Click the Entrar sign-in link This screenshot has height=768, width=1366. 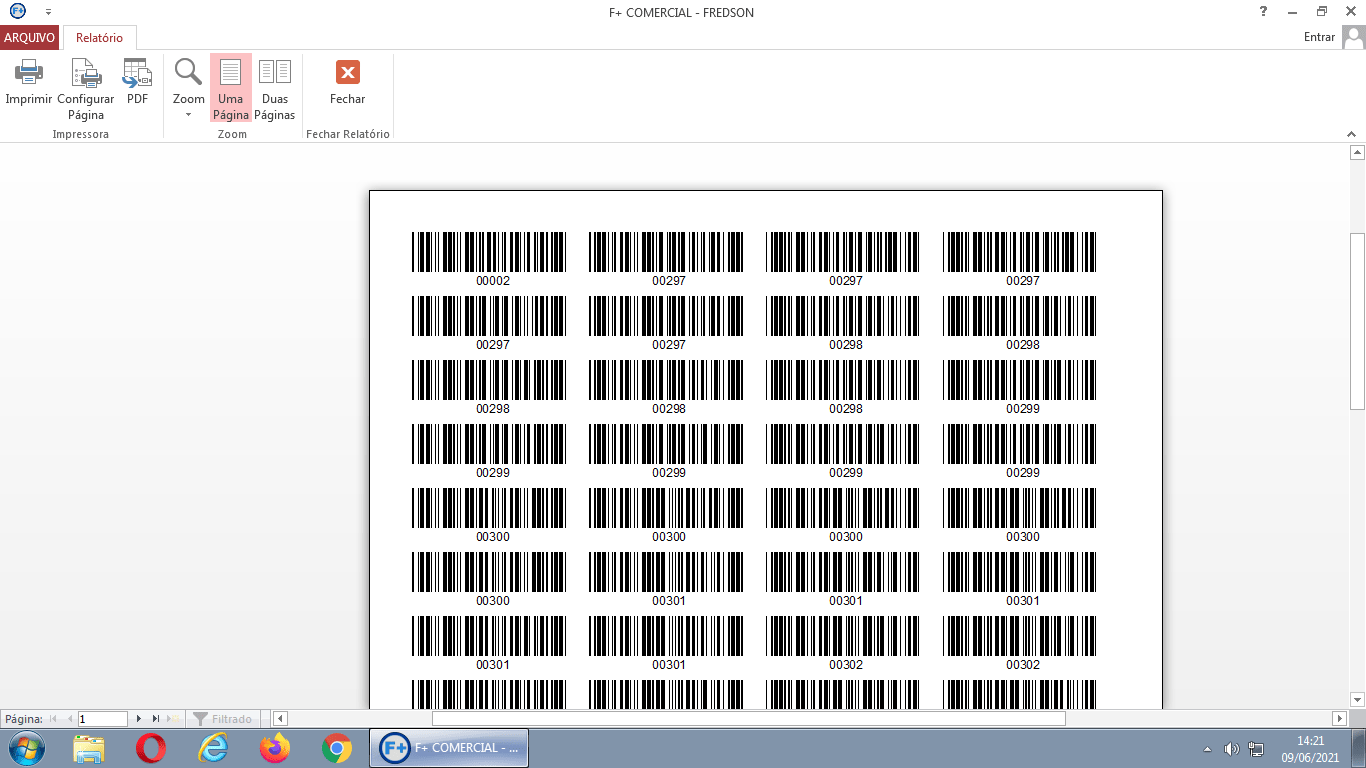click(1319, 37)
